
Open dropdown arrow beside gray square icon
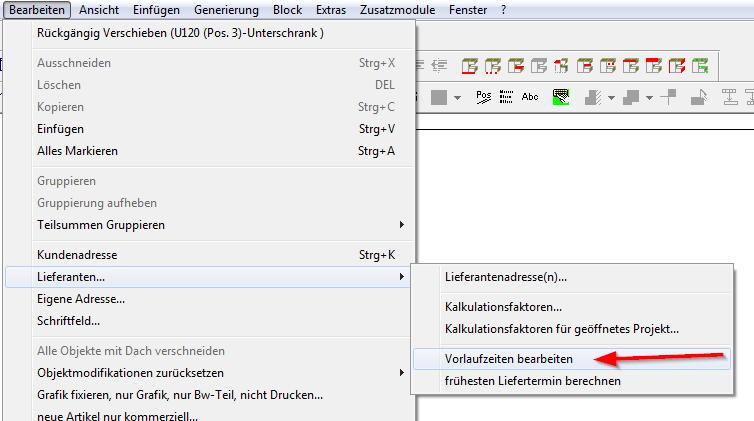pos(457,98)
